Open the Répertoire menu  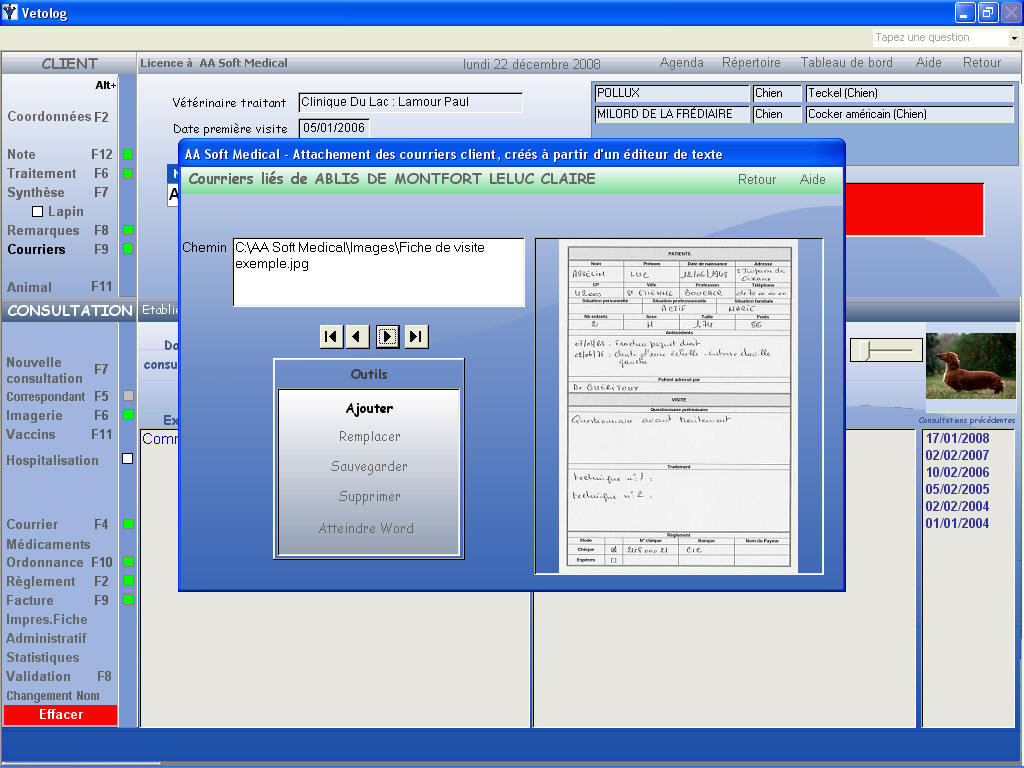pos(751,63)
